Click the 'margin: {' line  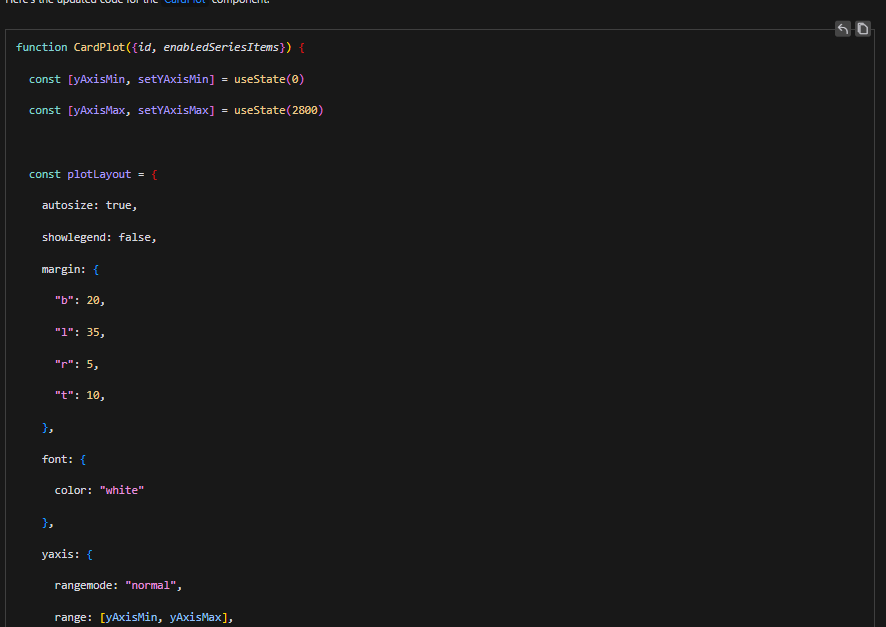(x=70, y=269)
